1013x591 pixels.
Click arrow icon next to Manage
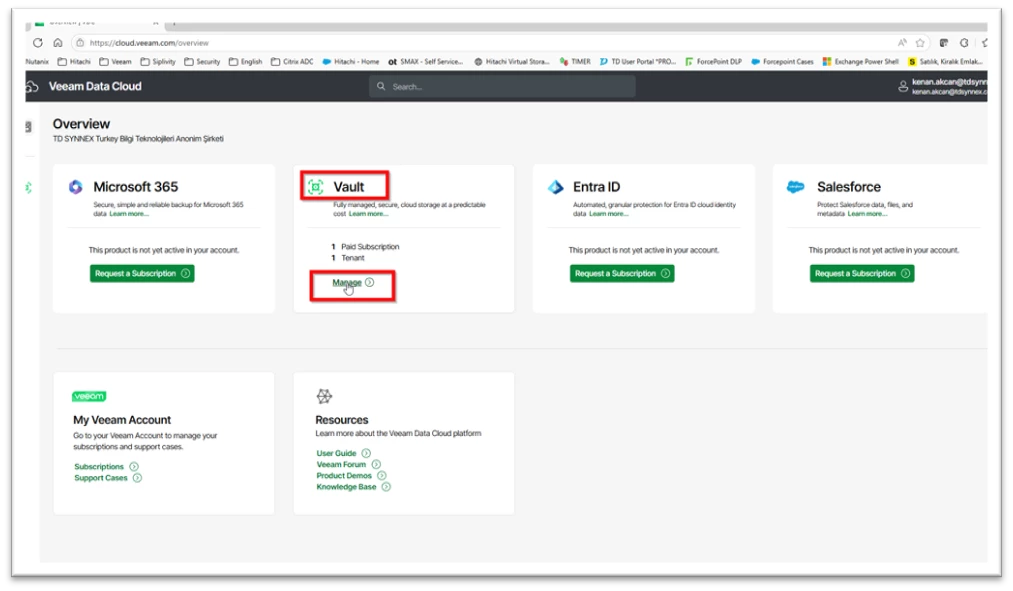370,282
